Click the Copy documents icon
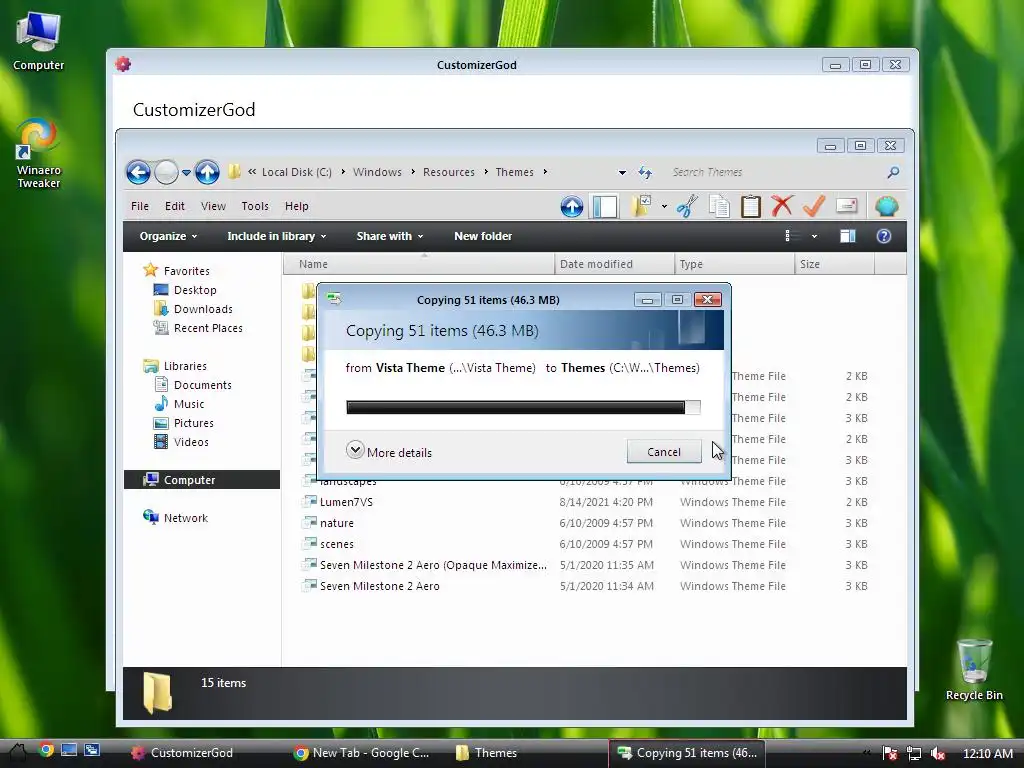This screenshot has width=1024, height=768. (719, 206)
